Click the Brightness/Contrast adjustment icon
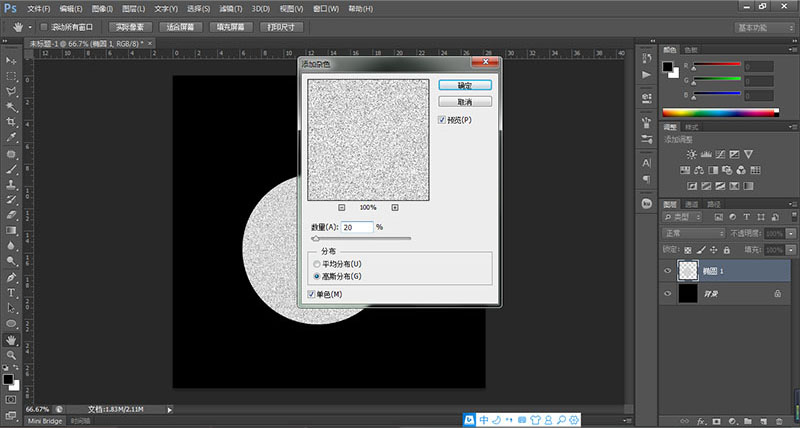The width and height of the screenshot is (800, 428). pos(690,155)
